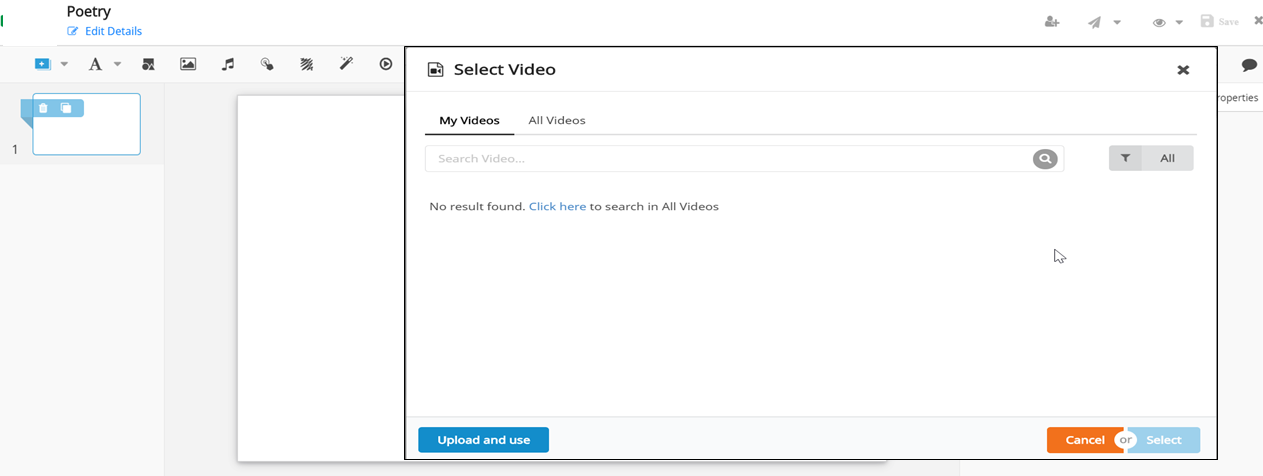Toggle the preview eye icon
Screen dimensions: 1263x476
coord(1159,22)
